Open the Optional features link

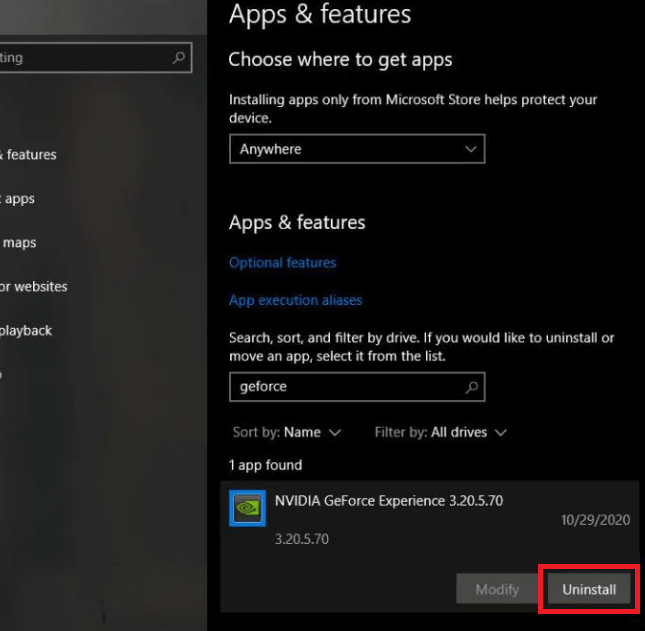click(283, 262)
